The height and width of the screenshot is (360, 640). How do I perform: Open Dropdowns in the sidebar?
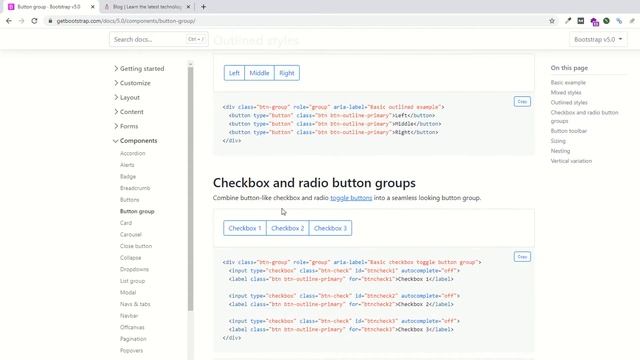tap(134, 269)
